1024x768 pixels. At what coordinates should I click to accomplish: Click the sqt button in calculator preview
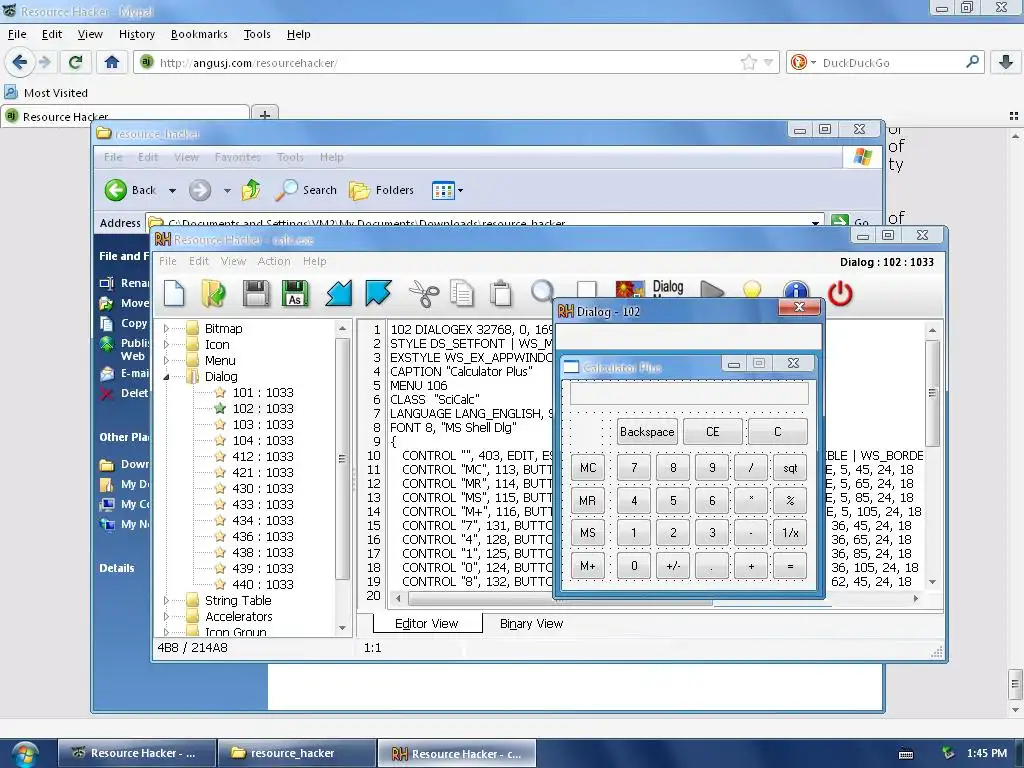790,468
